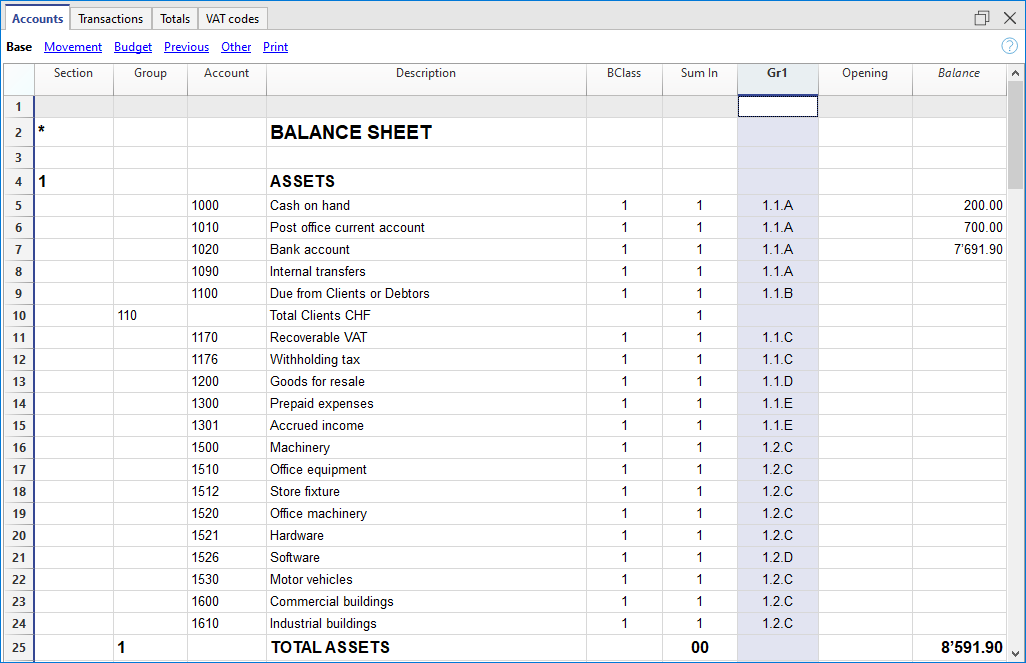This screenshot has width=1026, height=663.
Task: Select row header number 10
Action: tap(18, 316)
